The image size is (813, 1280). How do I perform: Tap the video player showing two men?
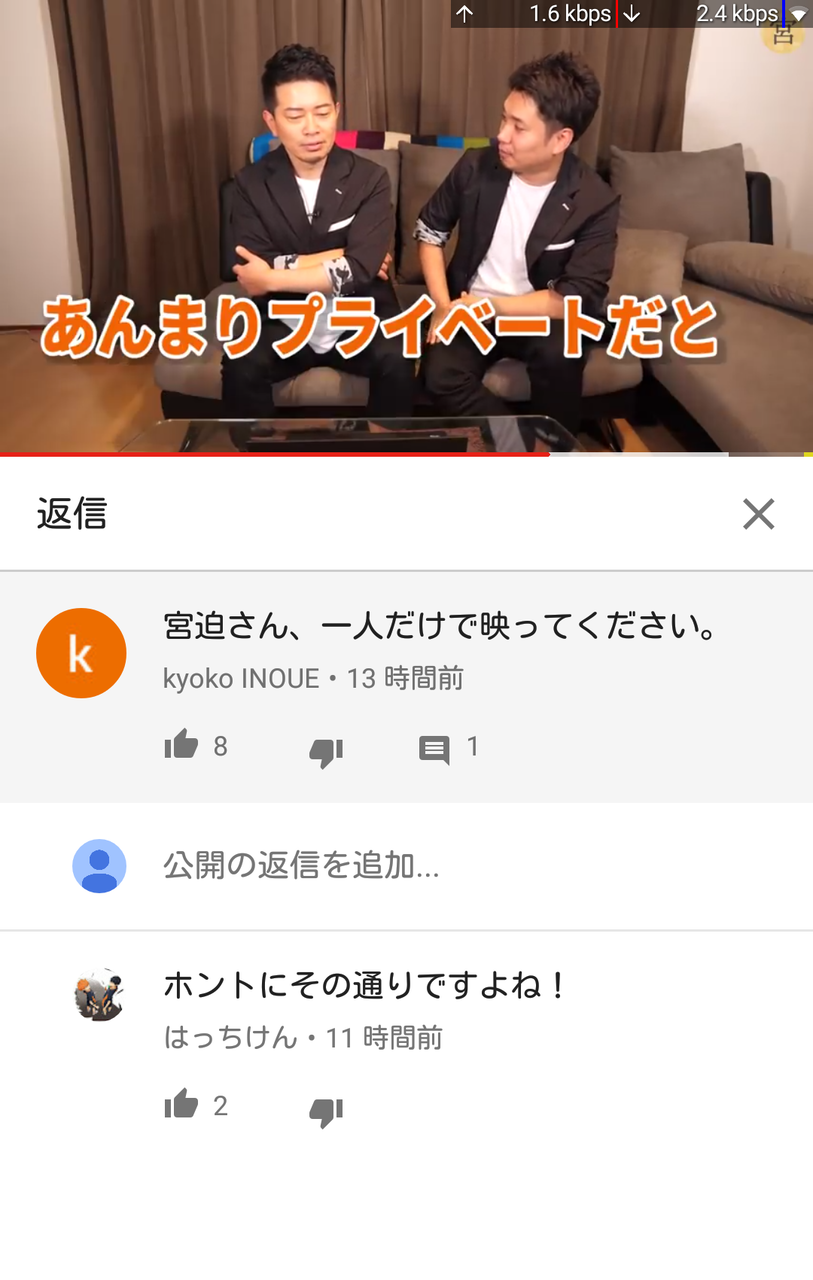point(406,226)
